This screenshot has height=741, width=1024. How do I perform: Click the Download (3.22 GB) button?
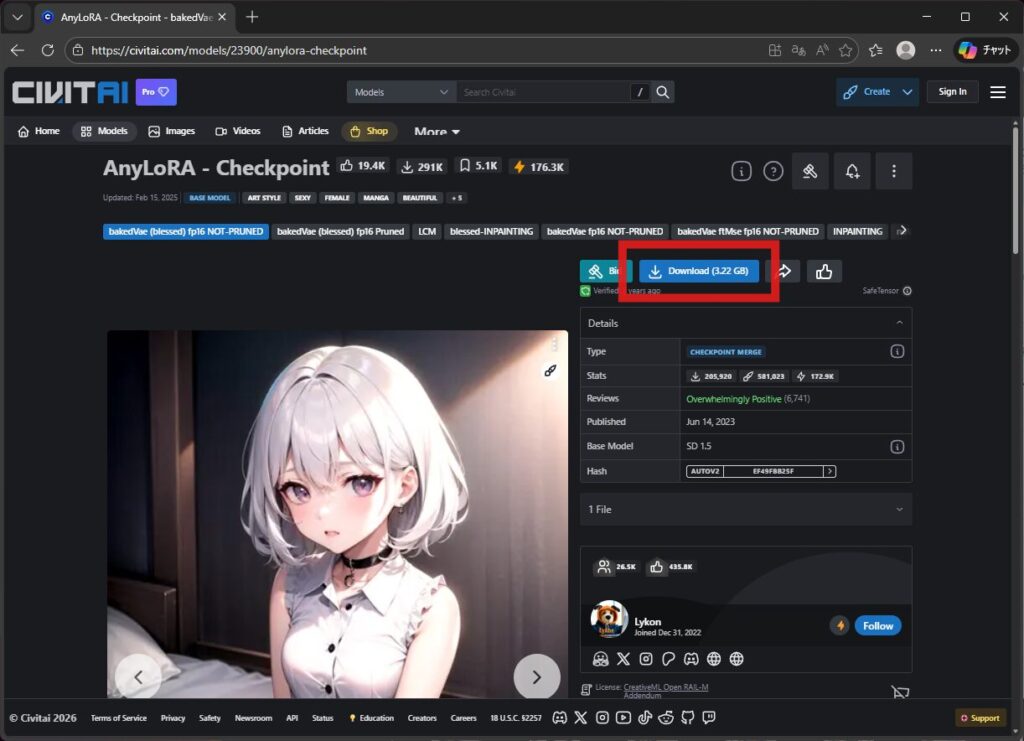coord(699,271)
